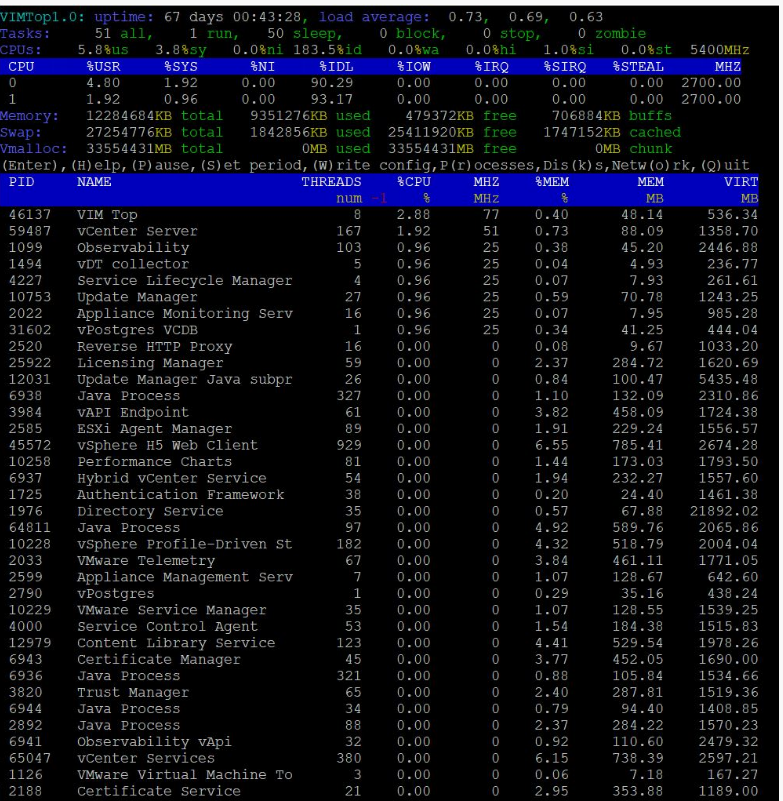The width and height of the screenshot is (783, 801).
Task: Click vPostgres VCDB process name
Action: click(137, 330)
